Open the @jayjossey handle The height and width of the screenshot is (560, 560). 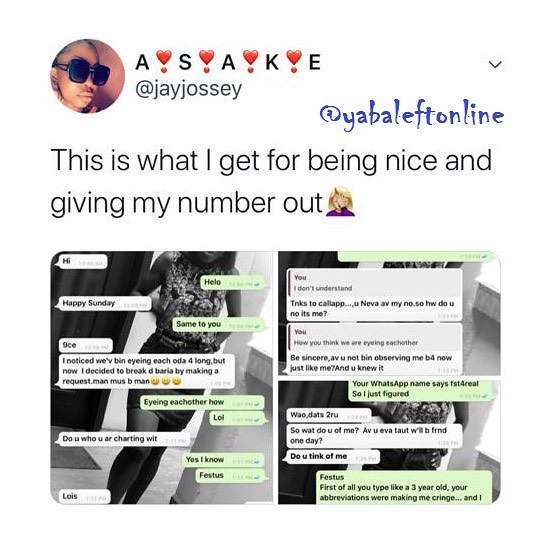pos(189,89)
